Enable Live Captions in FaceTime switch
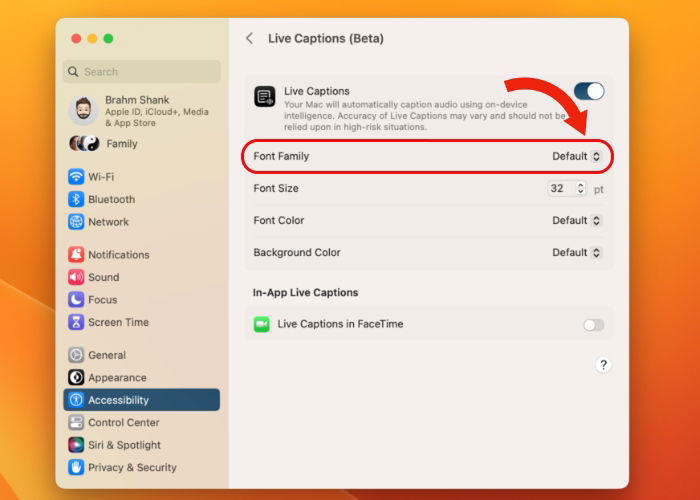 (593, 325)
